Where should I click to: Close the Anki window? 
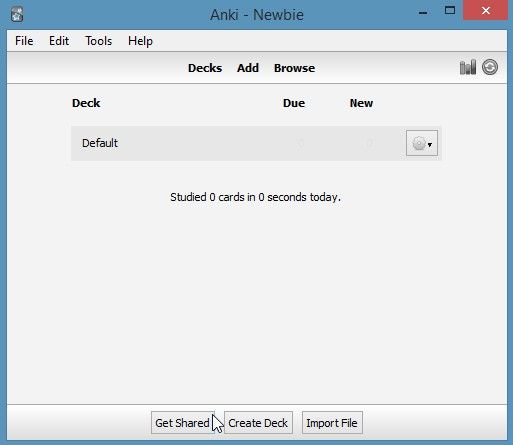coord(486,10)
